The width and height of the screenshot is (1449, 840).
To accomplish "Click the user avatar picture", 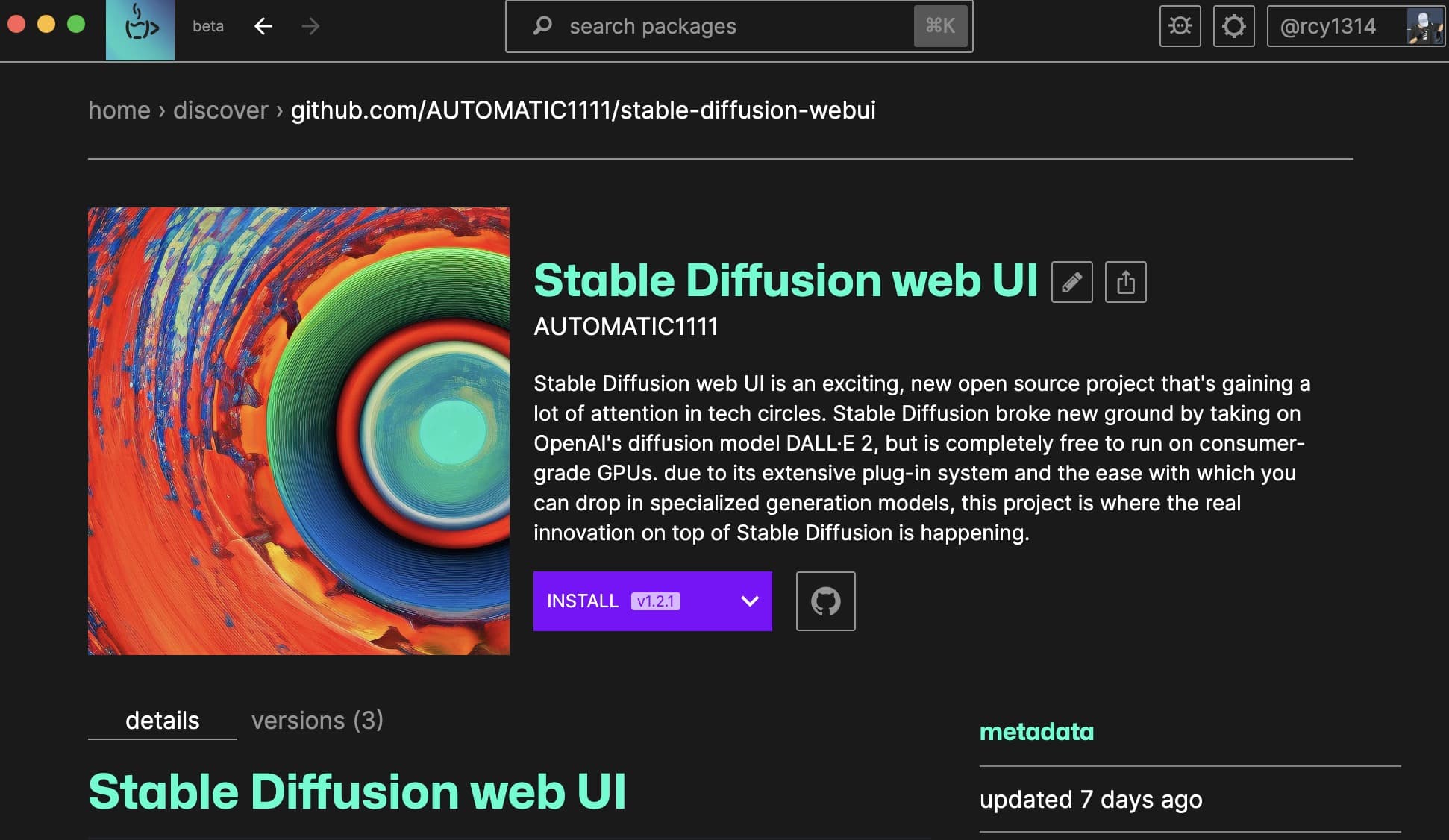I will (1424, 26).
